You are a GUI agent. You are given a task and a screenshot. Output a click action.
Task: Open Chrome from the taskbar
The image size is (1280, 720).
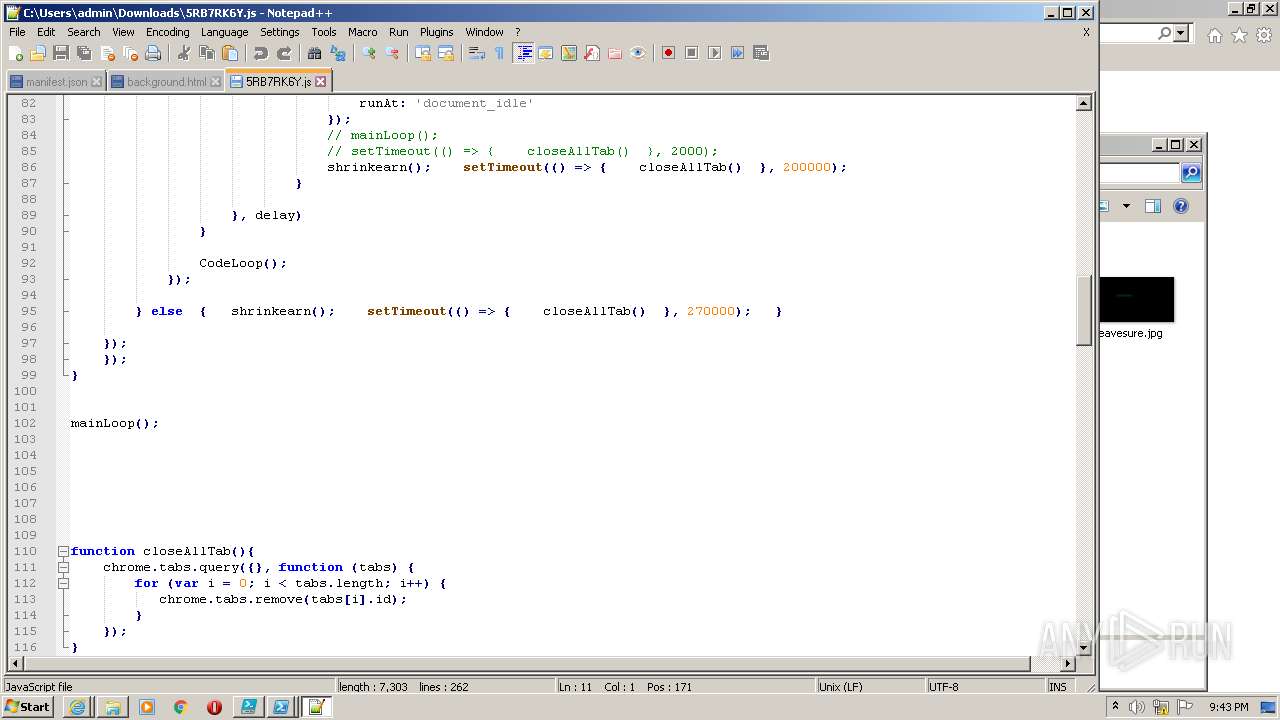(x=180, y=707)
